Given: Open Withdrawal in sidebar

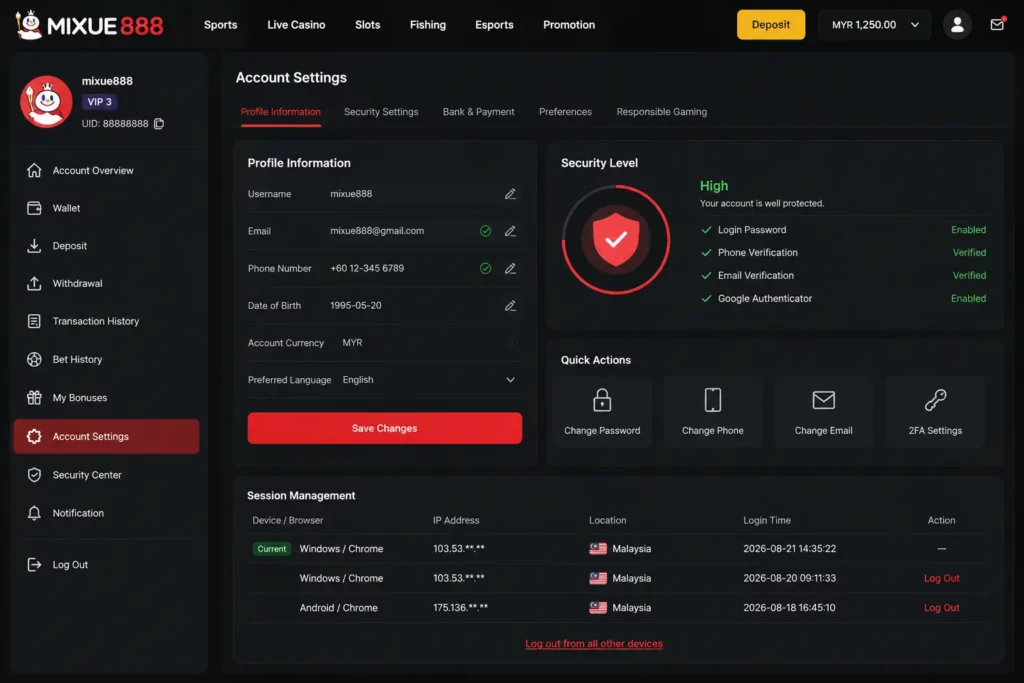Looking at the screenshot, I should click(106, 283).
